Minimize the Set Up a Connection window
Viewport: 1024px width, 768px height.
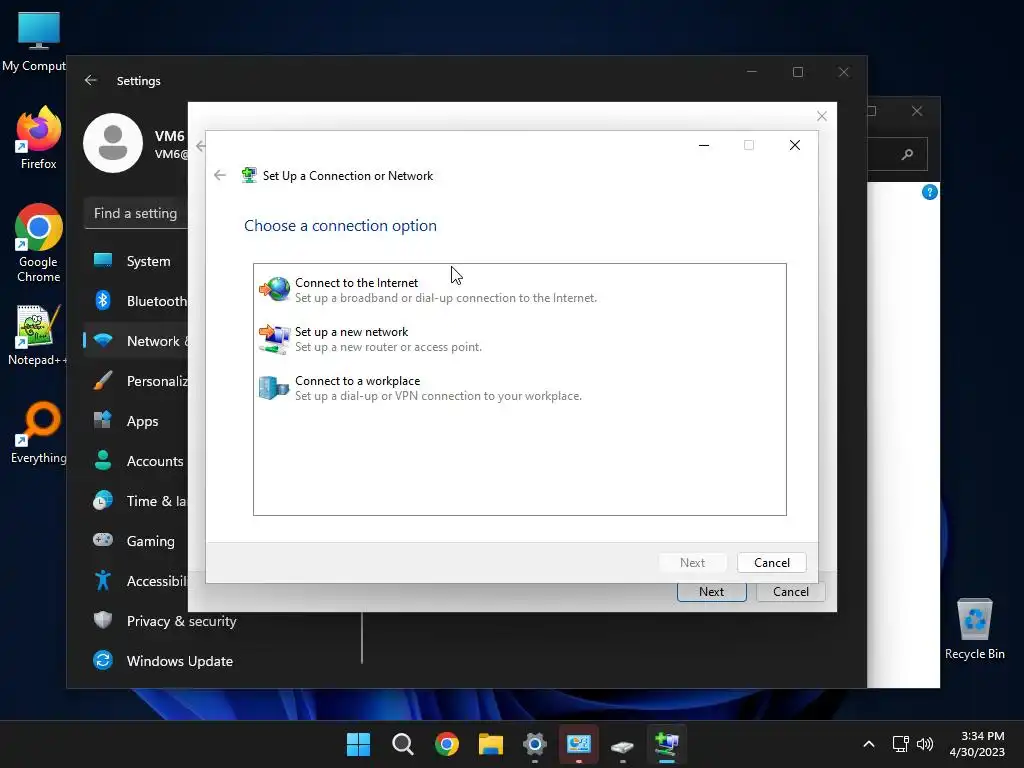pos(704,145)
